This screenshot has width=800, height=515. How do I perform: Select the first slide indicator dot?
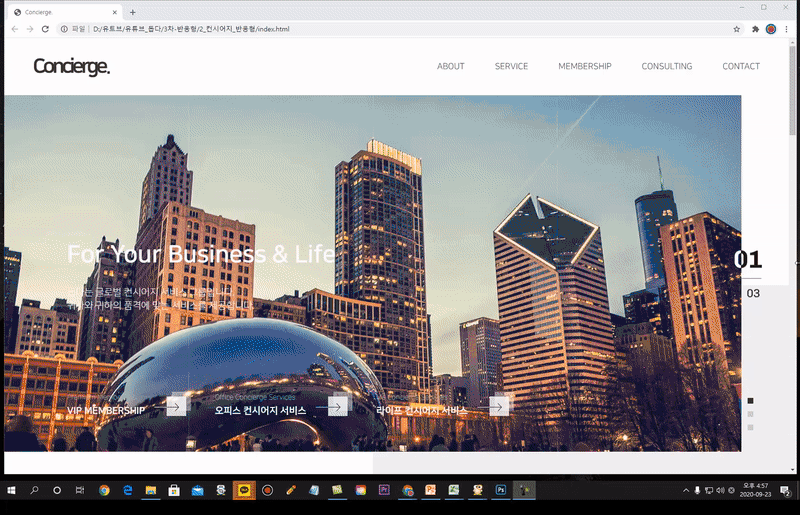(x=751, y=401)
